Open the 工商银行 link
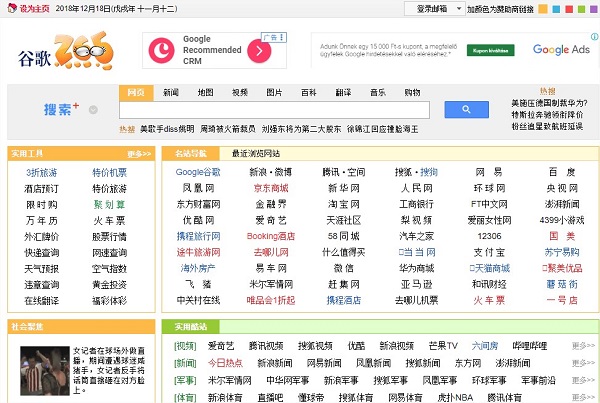This screenshot has width=600, height=403. tap(416, 204)
